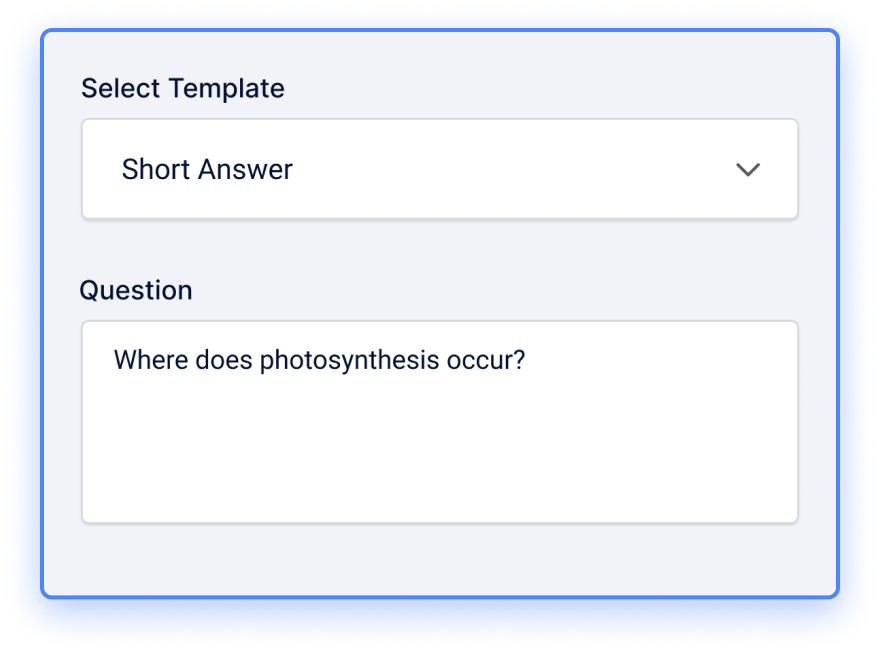880x652 pixels.
Task: Select the word 'Answer' in template combo box
Action: 245,169
